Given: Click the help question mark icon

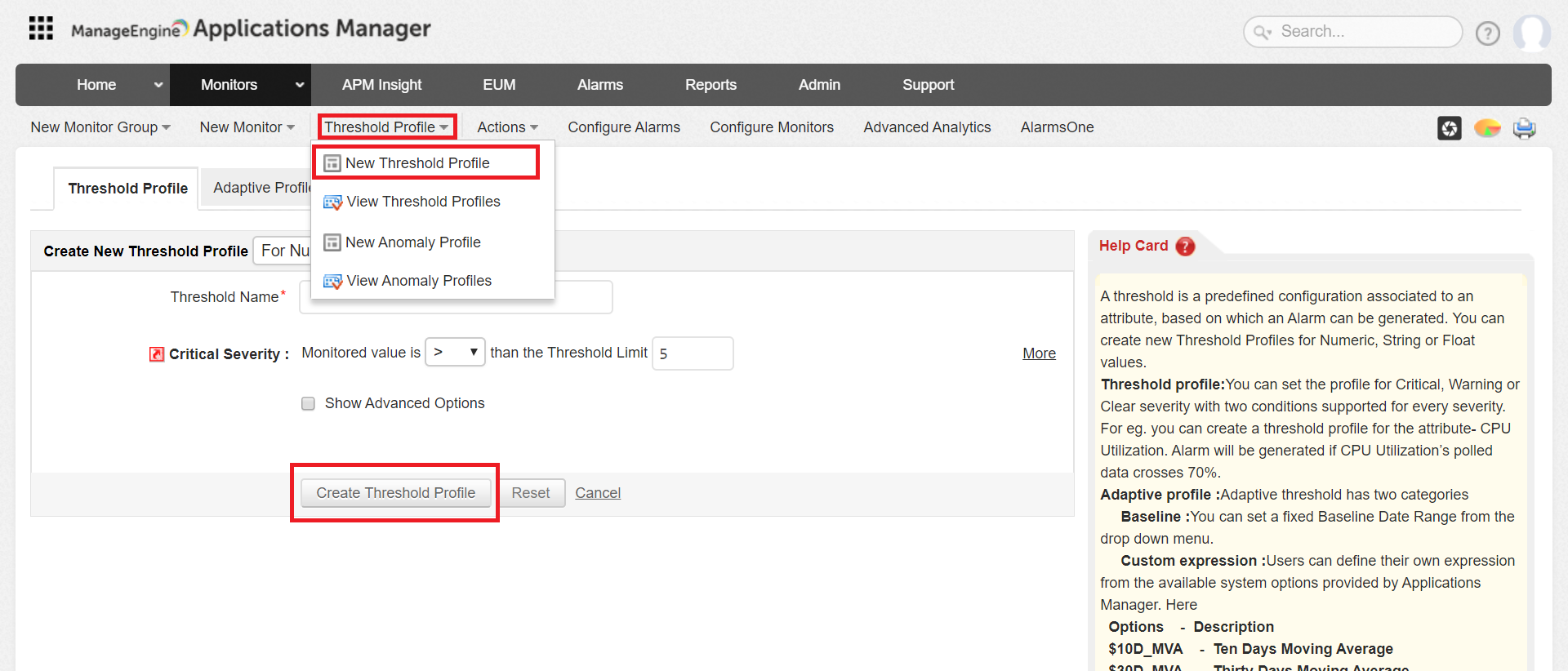Looking at the screenshot, I should (1487, 33).
